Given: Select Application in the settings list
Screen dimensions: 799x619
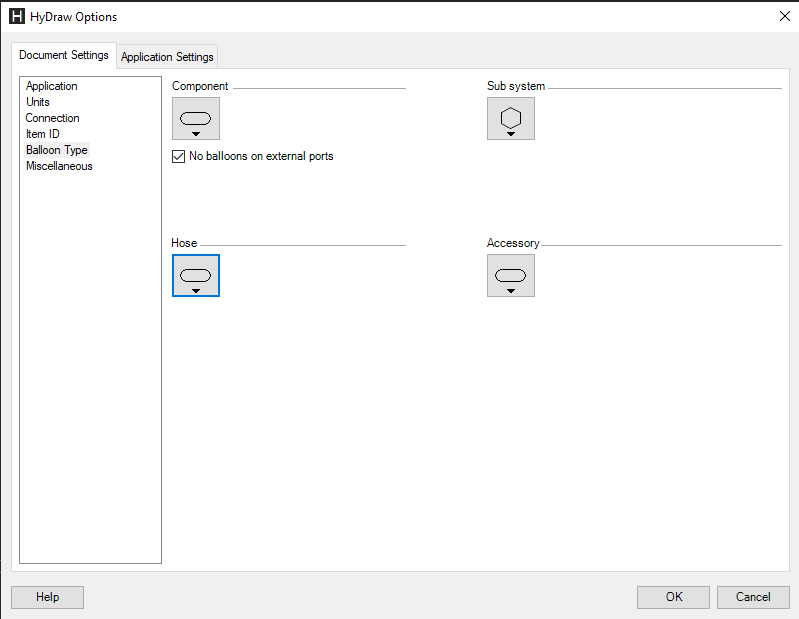Looking at the screenshot, I should coord(52,86).
